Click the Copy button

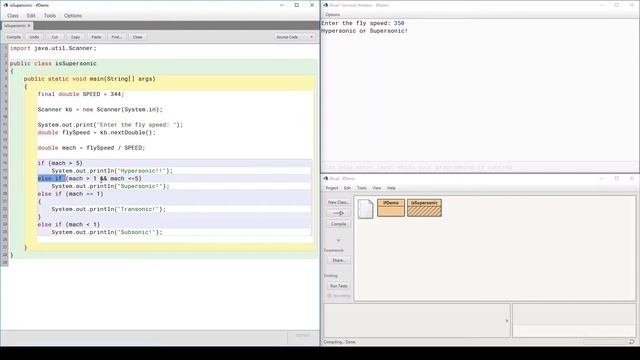pyautogui.click(x=76, y=37)
